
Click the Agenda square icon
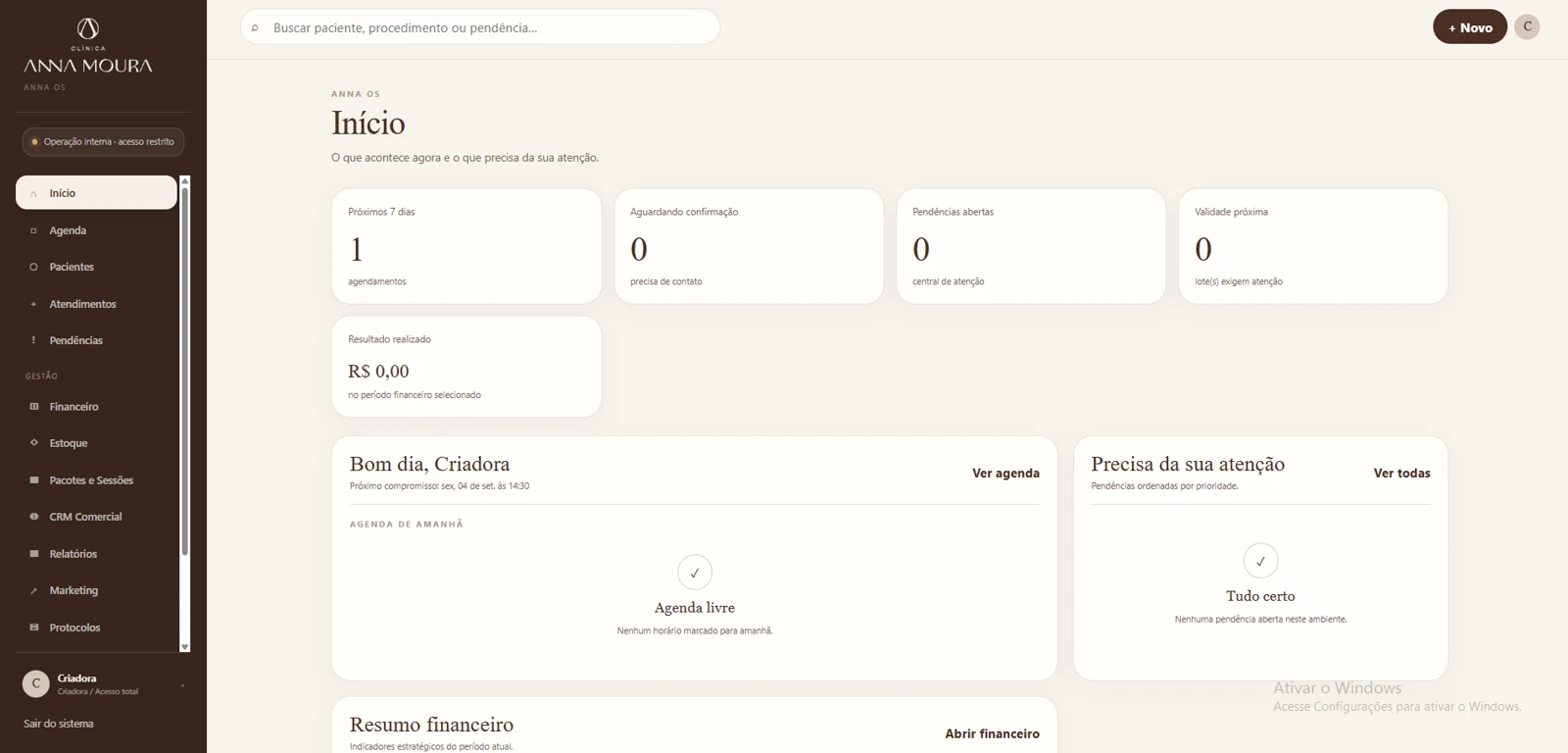(33, 230)
